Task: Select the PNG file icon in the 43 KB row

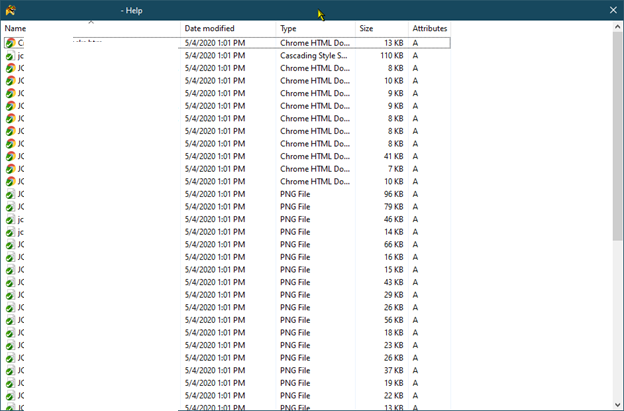Action: point(11,282)
